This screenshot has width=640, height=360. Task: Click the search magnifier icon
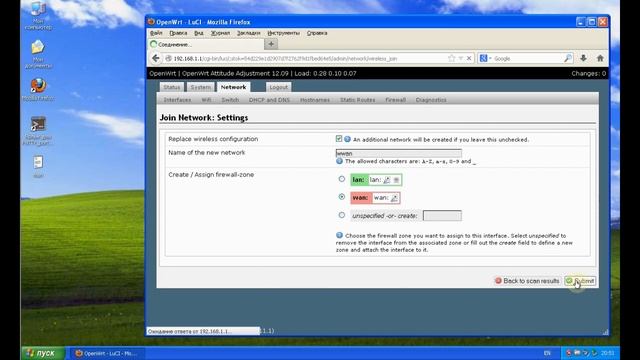point(568,58)
